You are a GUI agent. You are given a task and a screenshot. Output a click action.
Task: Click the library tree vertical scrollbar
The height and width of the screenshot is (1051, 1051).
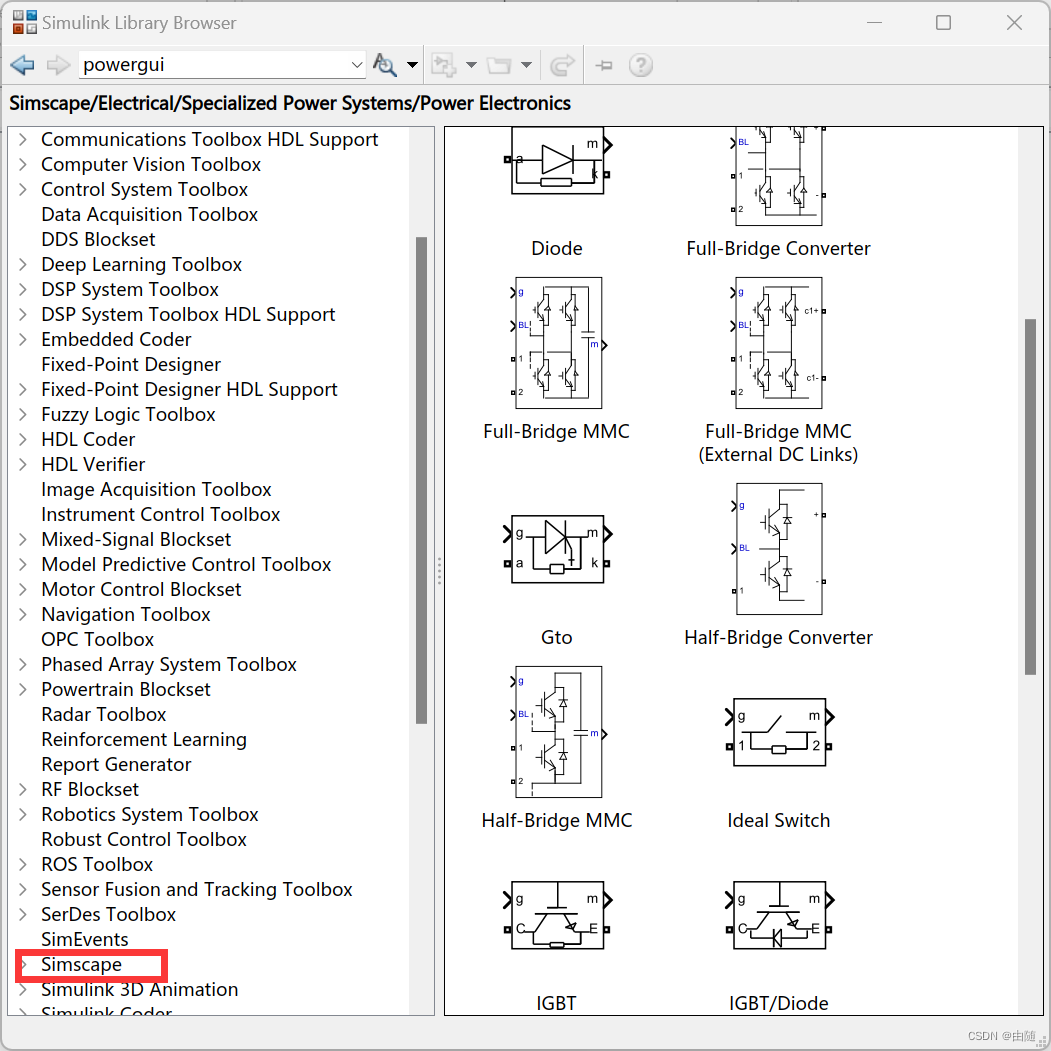[422, 480]
